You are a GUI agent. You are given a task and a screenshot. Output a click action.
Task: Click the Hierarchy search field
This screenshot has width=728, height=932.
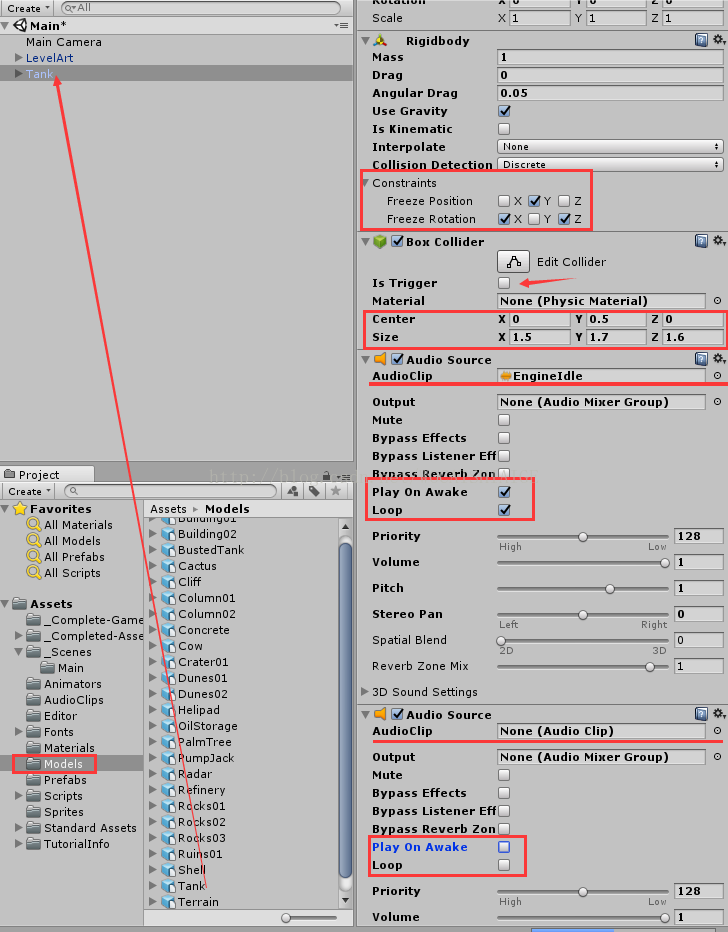(201, 8)
